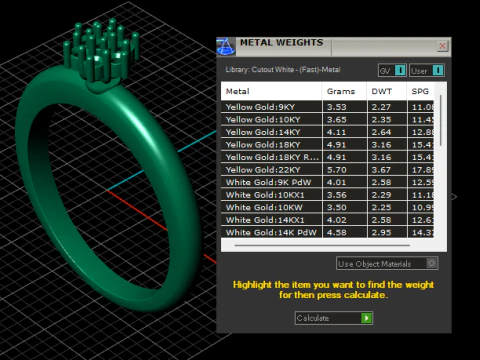Select the Yellow Gold:18KY row

click(x=327, y=145)
